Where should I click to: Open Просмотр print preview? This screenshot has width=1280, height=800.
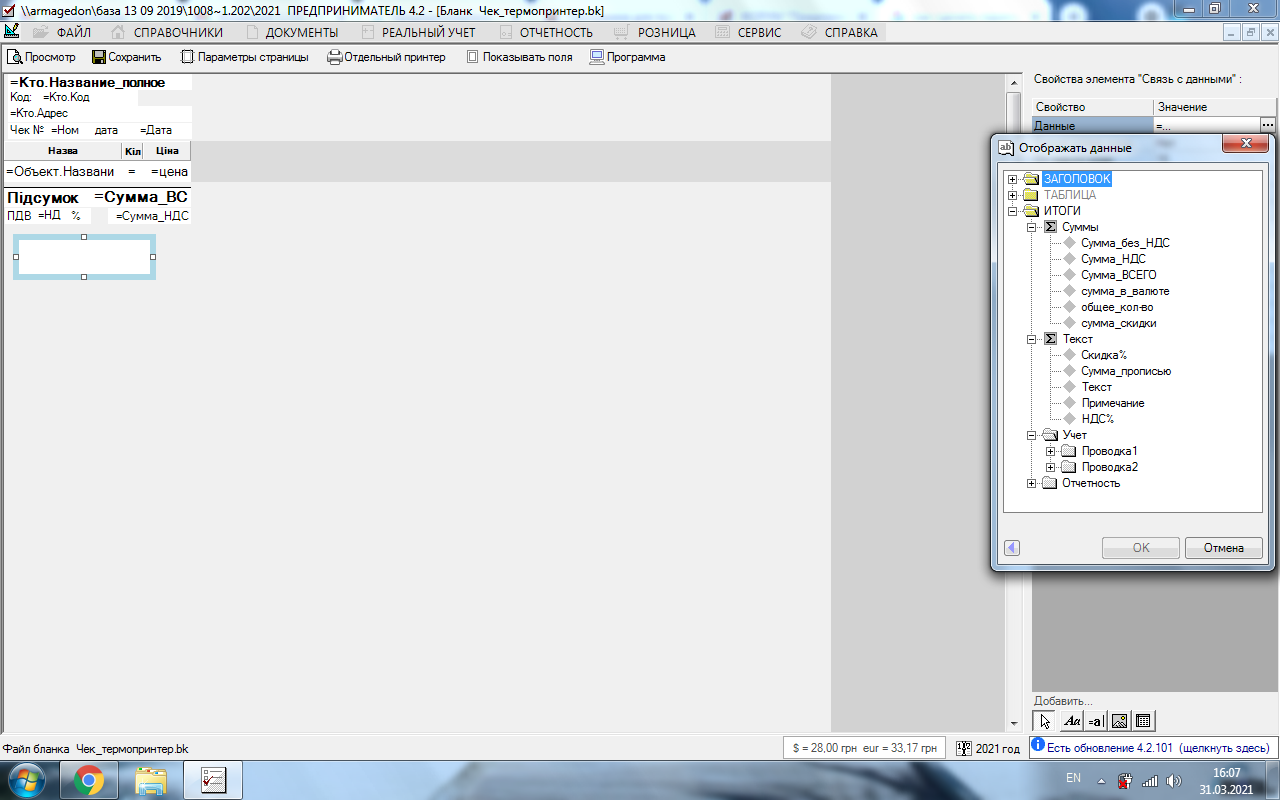41,57
